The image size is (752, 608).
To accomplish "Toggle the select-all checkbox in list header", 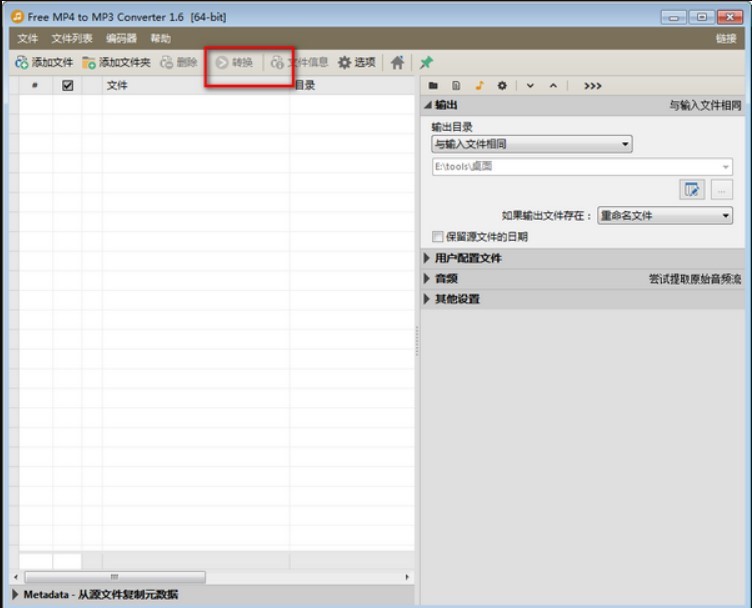I will coord(68,85).
